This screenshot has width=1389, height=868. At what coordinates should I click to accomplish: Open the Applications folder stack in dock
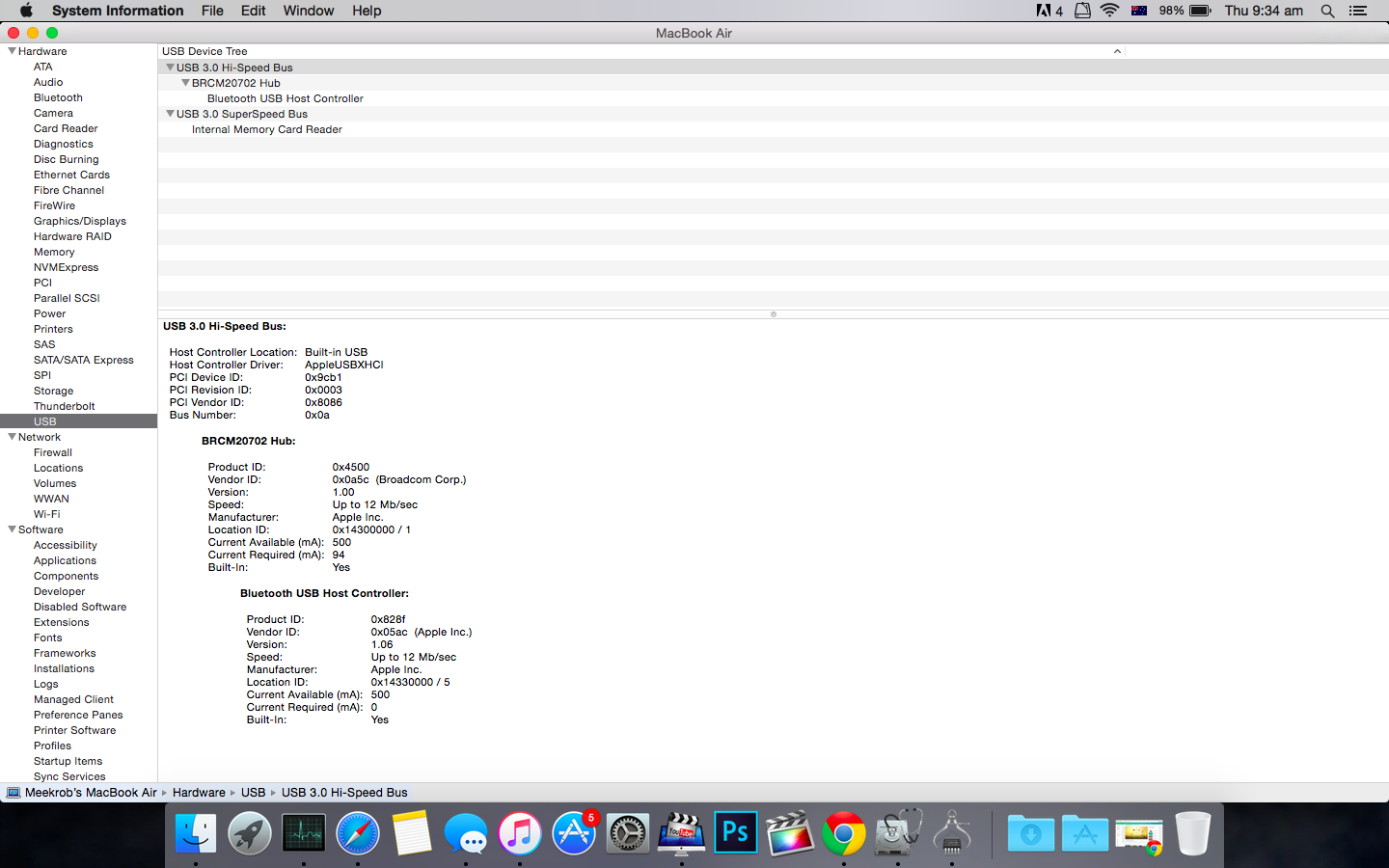1085,833
